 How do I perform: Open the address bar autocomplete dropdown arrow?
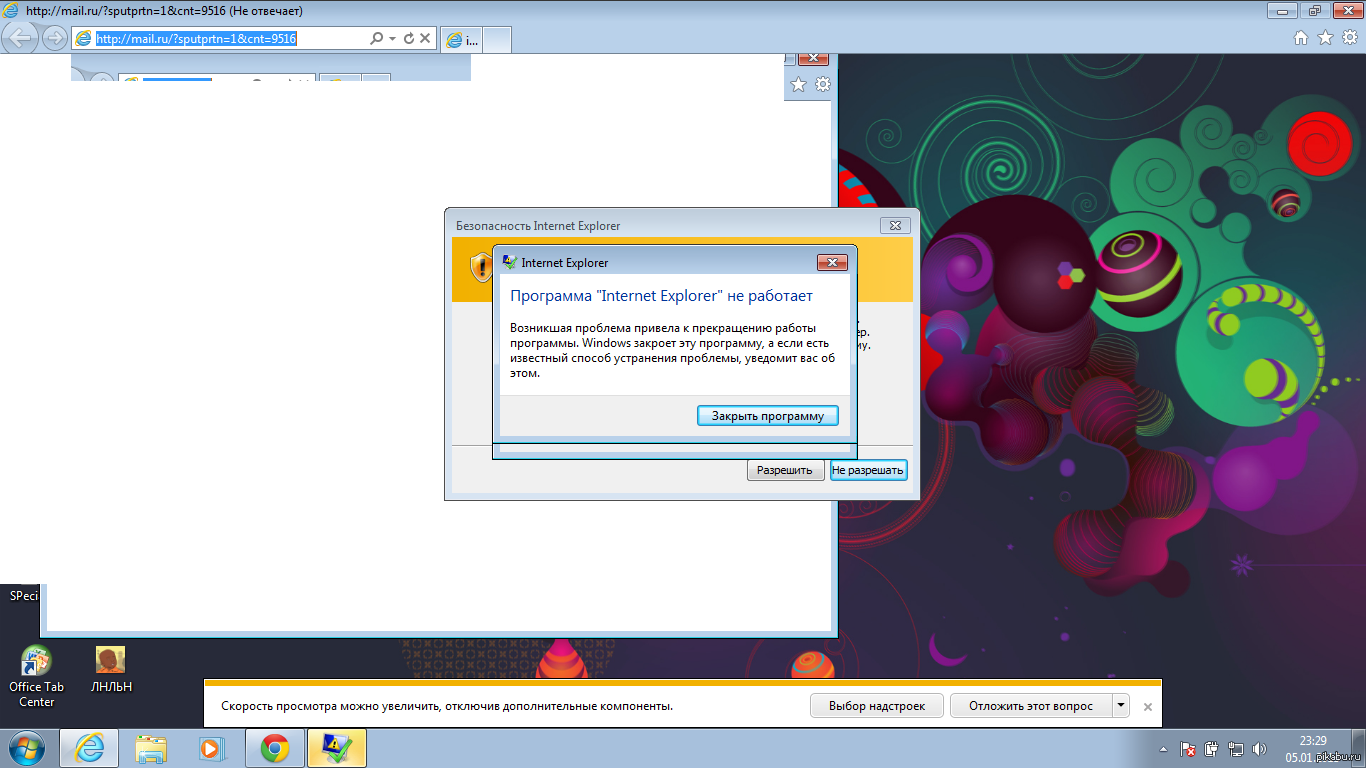click(x=393, y=38)
